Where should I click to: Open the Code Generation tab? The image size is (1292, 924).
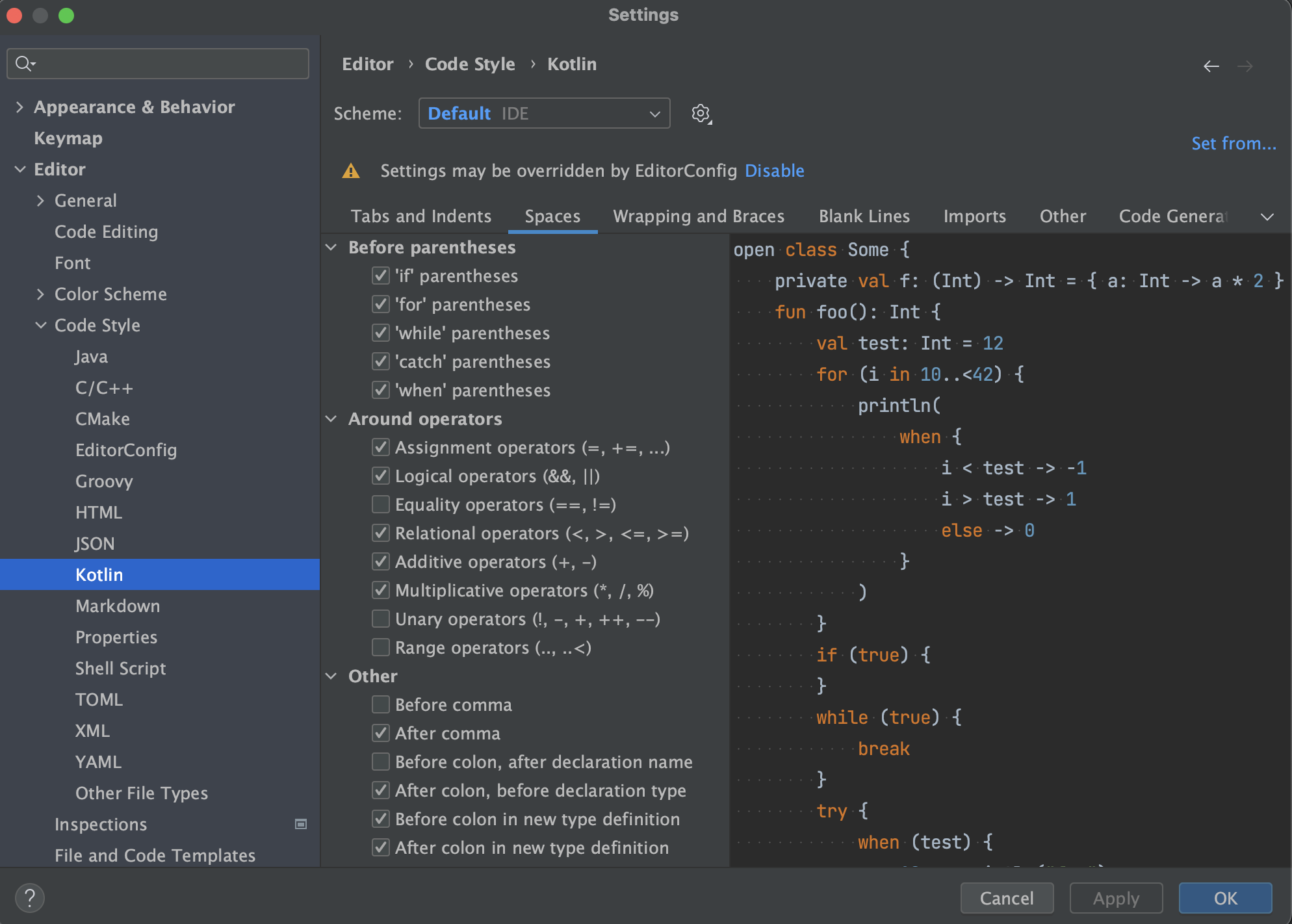pyautogui.click(x=1173, y=216)
